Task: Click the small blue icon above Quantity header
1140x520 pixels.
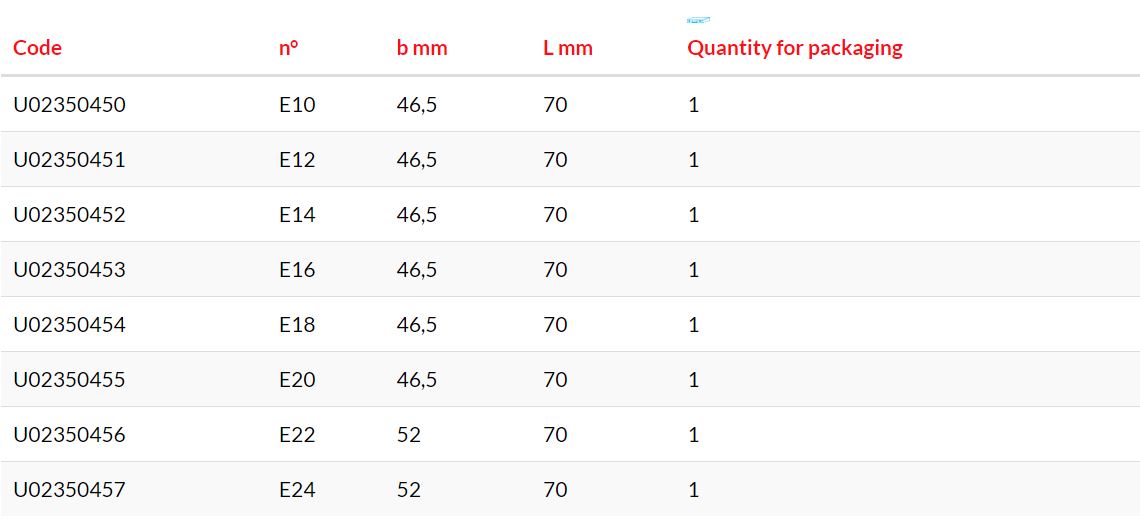Action: point(698,20)
